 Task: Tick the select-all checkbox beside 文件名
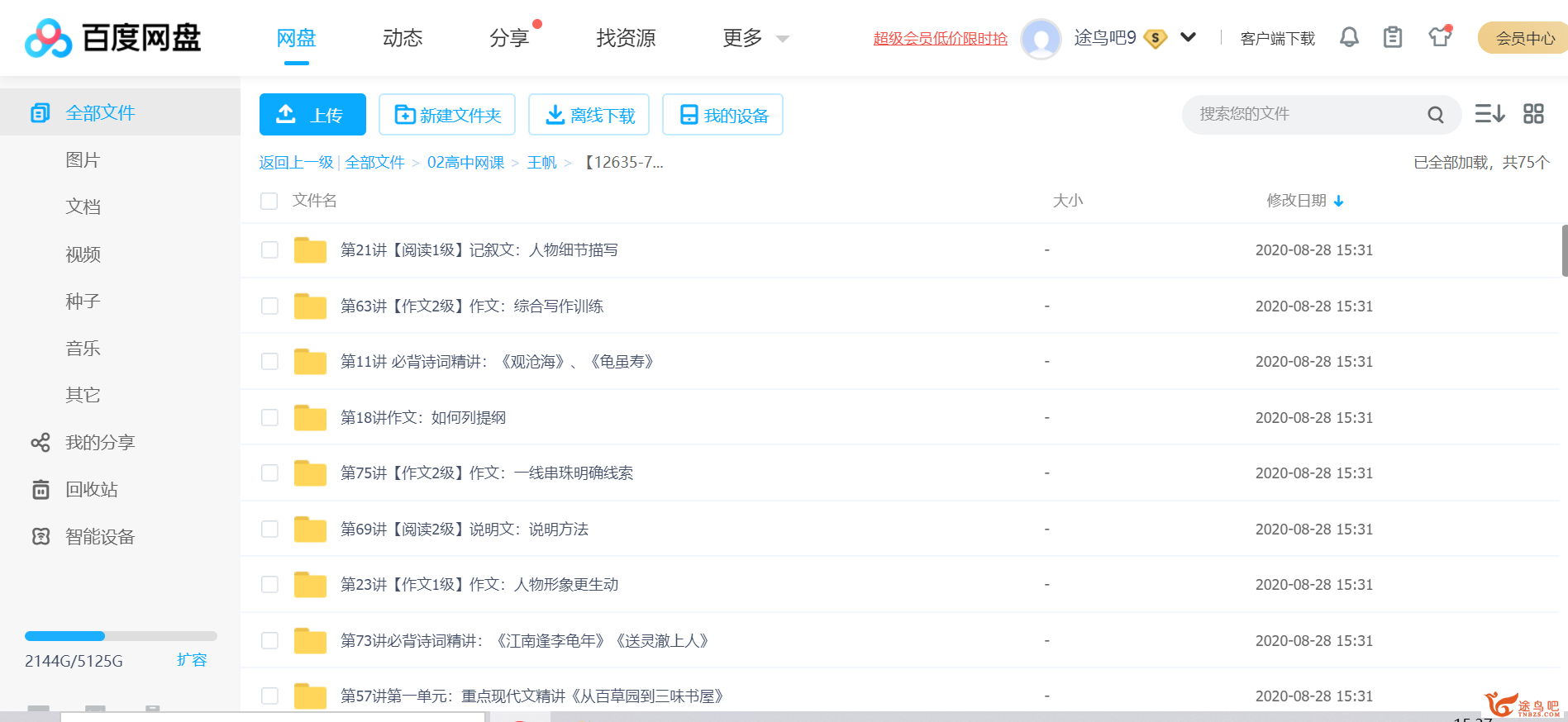click(x=269, y=201)
